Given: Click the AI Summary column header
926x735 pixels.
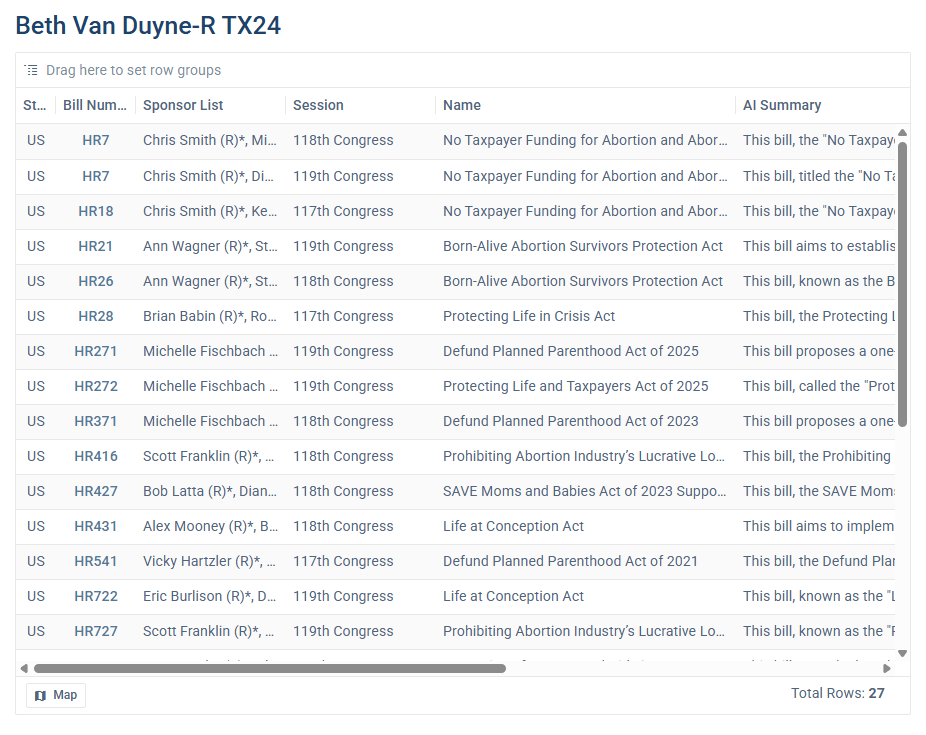Looking at the screenshot, I should 782,105.
